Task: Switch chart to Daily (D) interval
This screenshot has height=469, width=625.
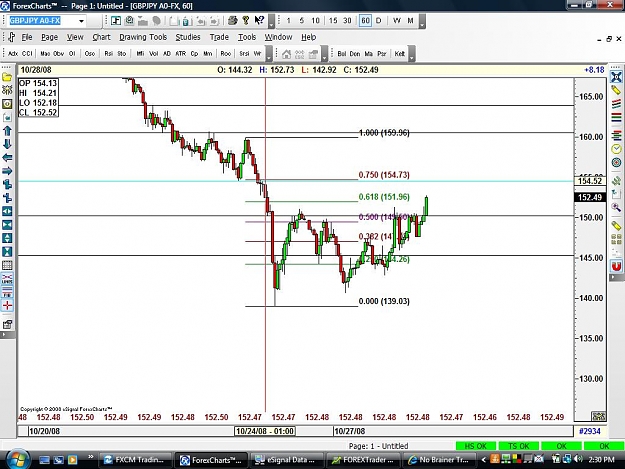Action: pos(379,21)
